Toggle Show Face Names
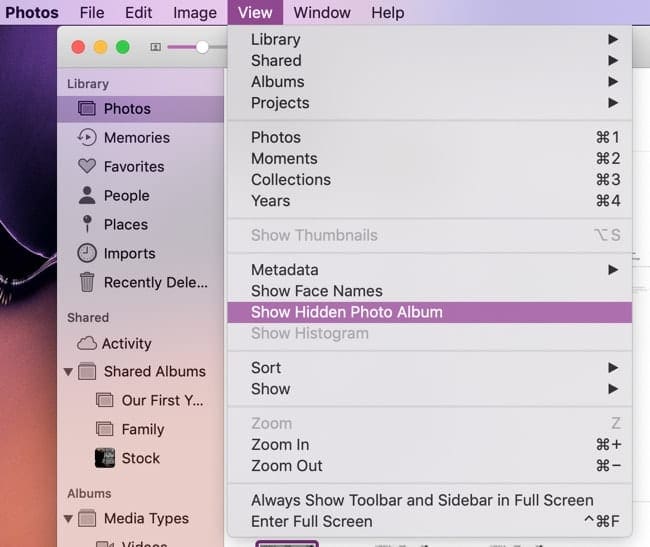The width and height of the screenshot is (650, 547). [x=429, y=291]
